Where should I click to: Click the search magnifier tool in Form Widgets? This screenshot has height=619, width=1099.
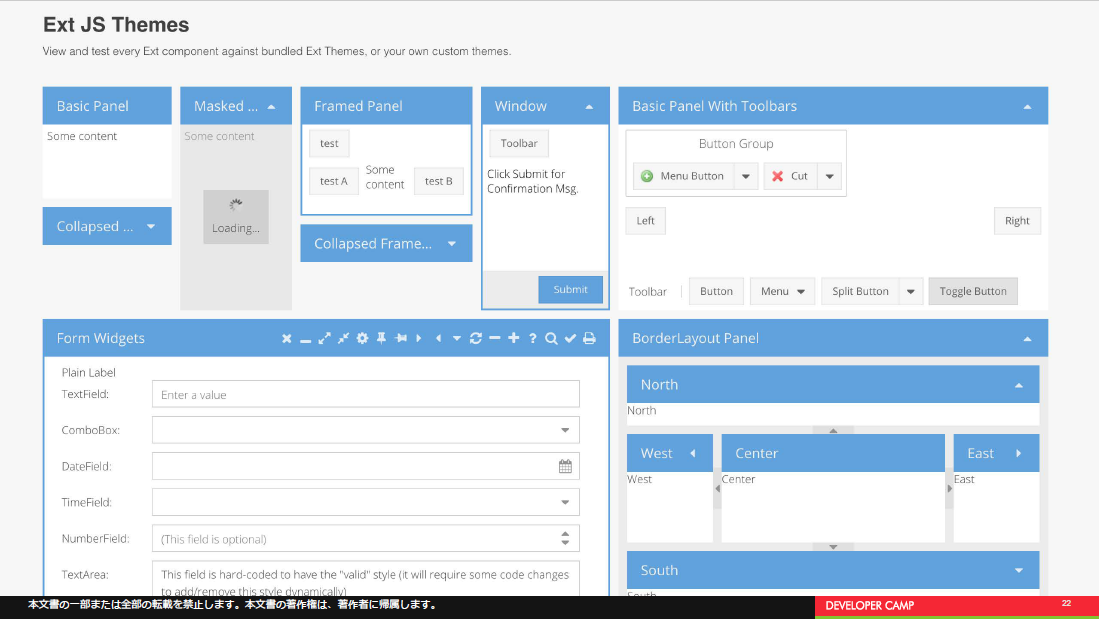click(552, 339)
